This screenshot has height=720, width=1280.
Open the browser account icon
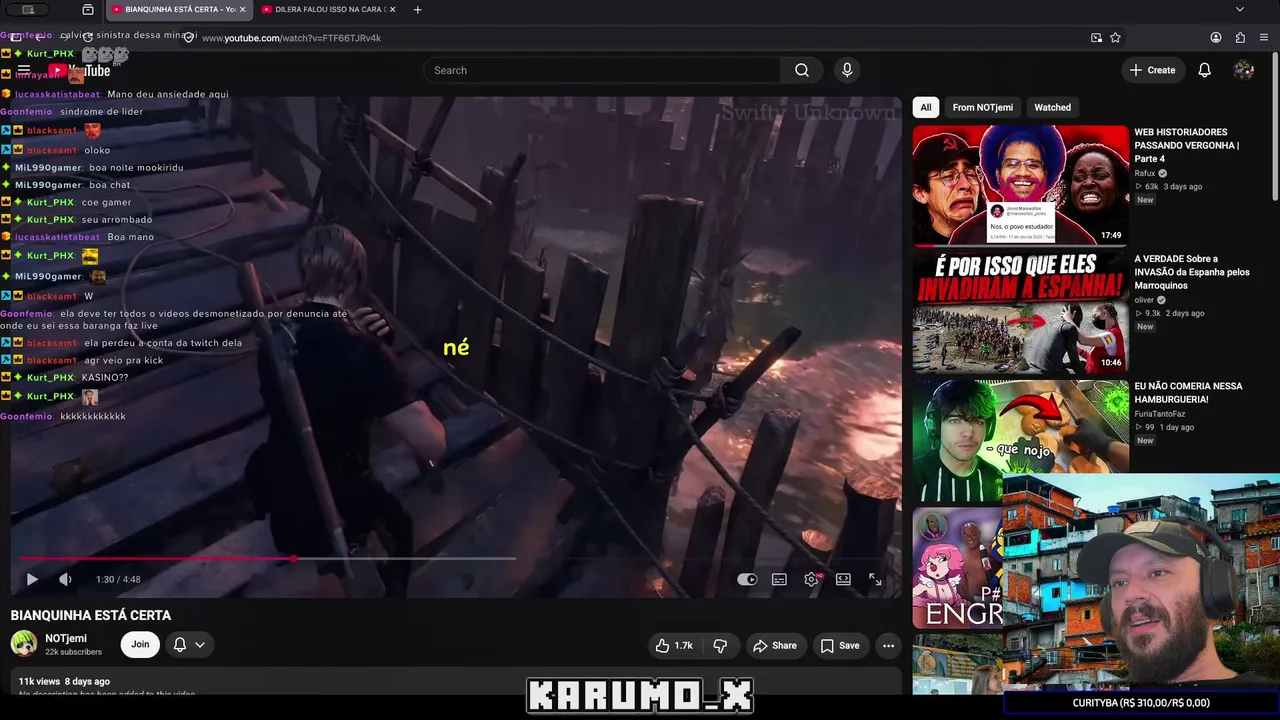1216,38
